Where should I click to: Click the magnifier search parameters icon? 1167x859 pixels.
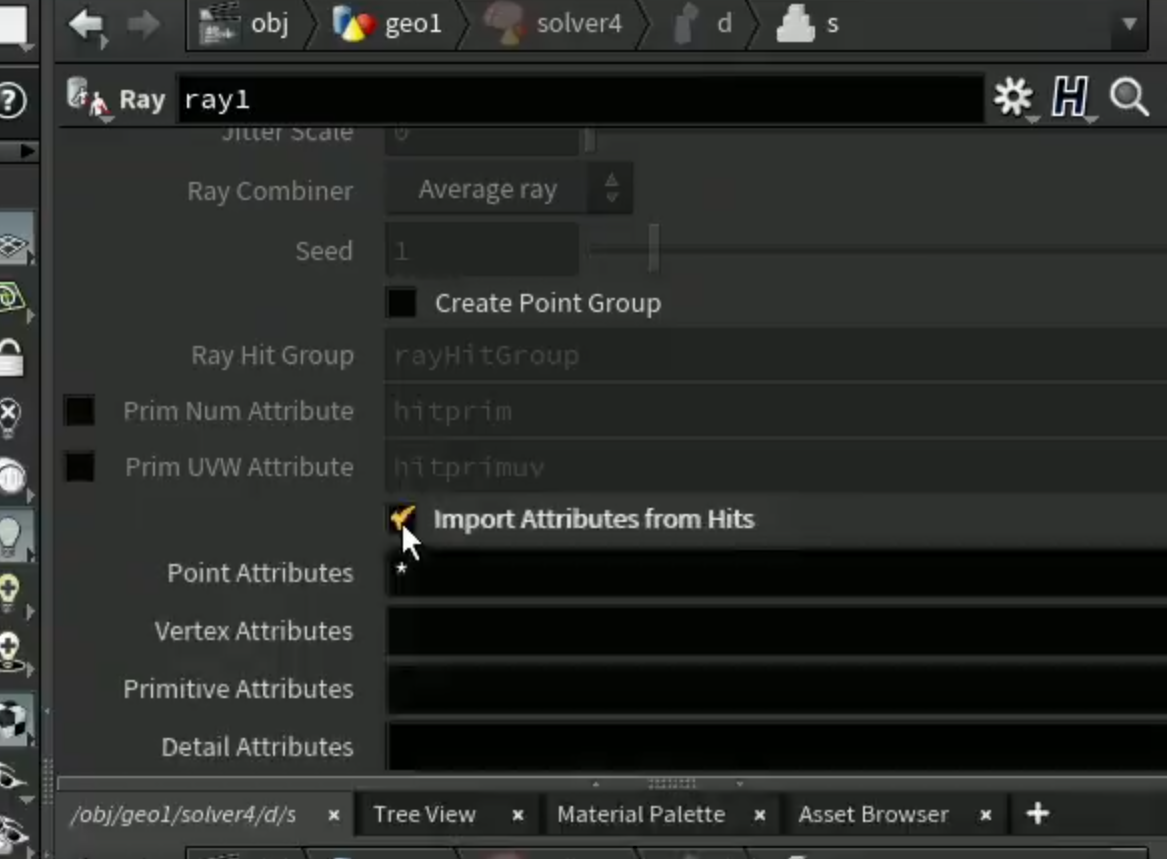tap(1128, 98)
